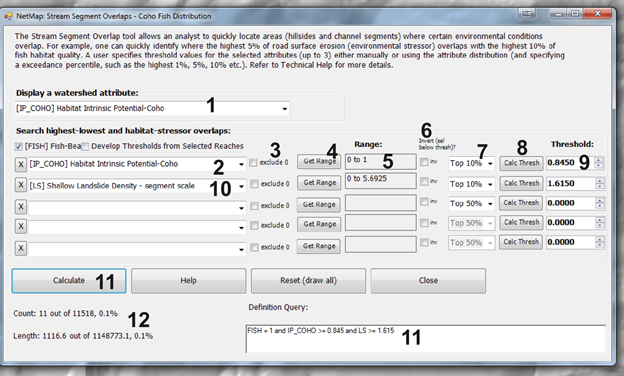
Task: Click the Count: 11 out of 11518 text
Action: pos(66,314)
